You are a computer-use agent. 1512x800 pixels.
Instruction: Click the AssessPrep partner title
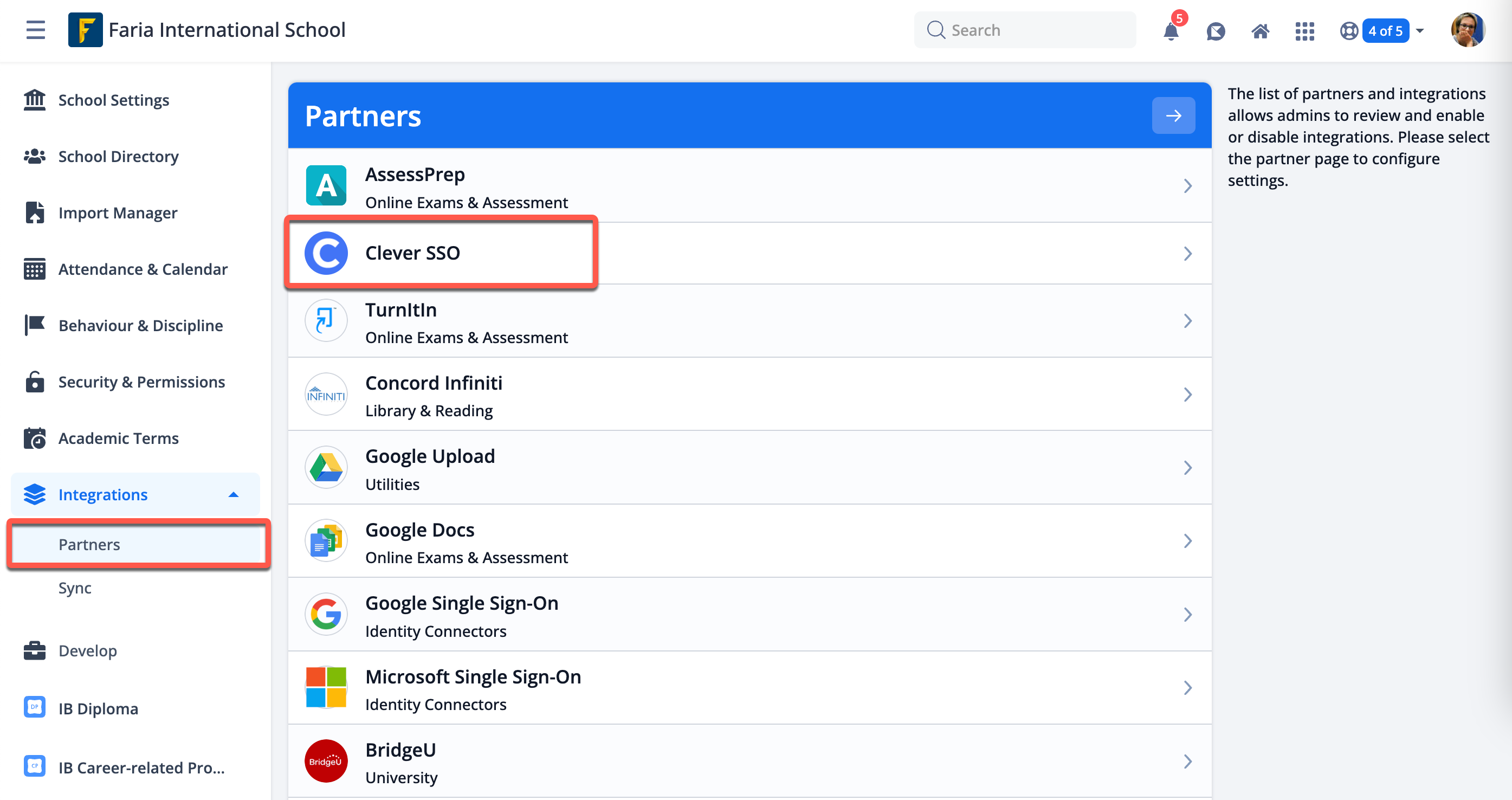(415, 175)
